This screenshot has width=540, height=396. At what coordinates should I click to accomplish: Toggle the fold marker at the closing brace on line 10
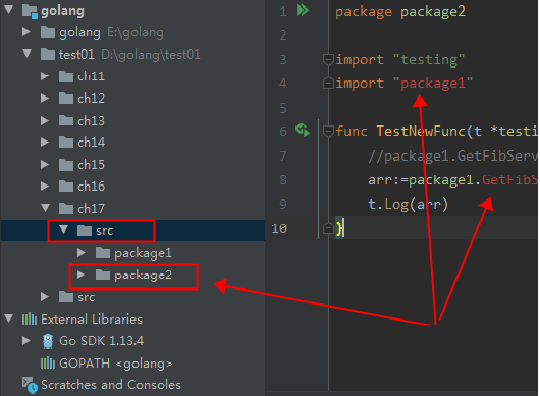pyautogui.click(x=328, y=228)
